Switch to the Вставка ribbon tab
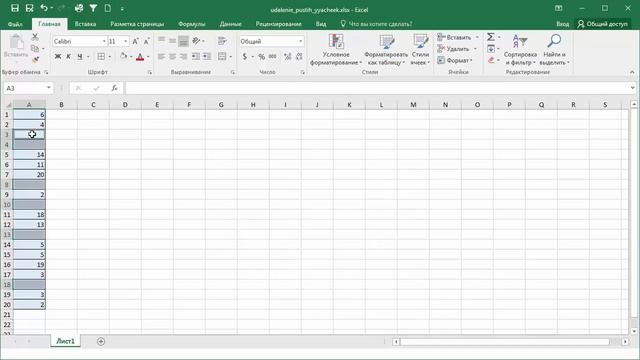The height and width of the screenshot is (360, 640). coord(85,24)
